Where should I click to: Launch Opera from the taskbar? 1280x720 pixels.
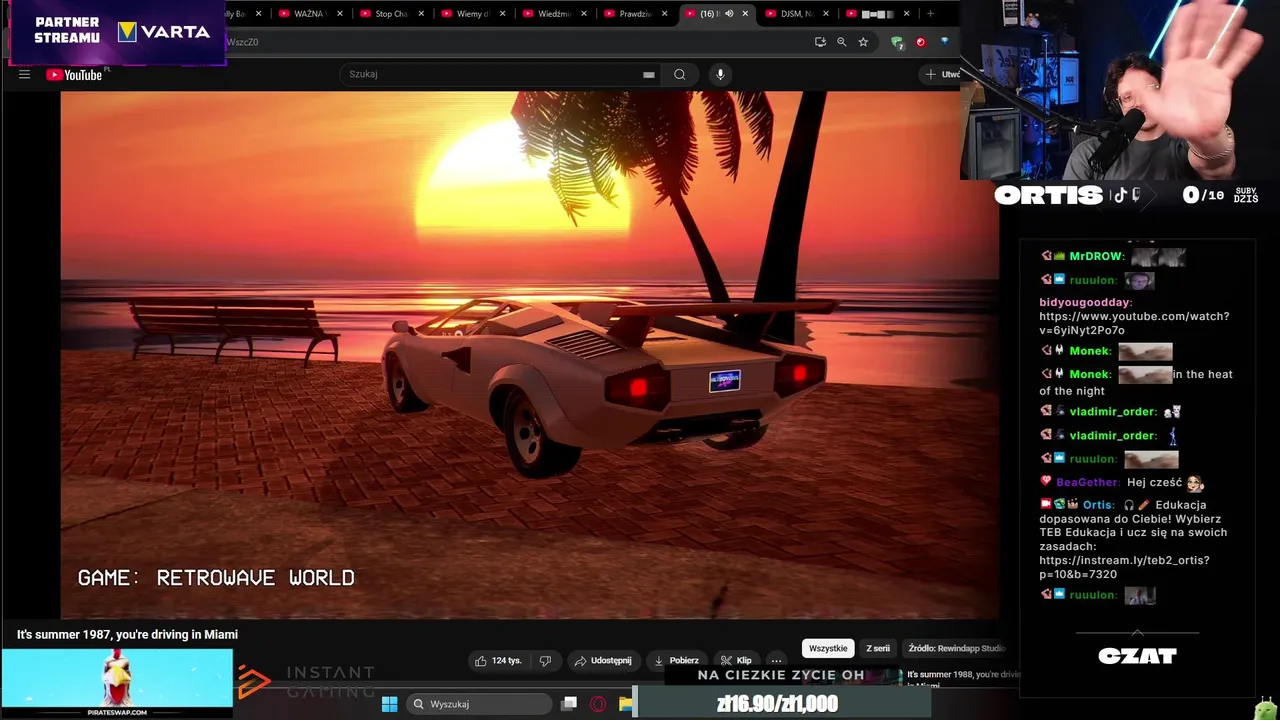(x=598, y=704)
